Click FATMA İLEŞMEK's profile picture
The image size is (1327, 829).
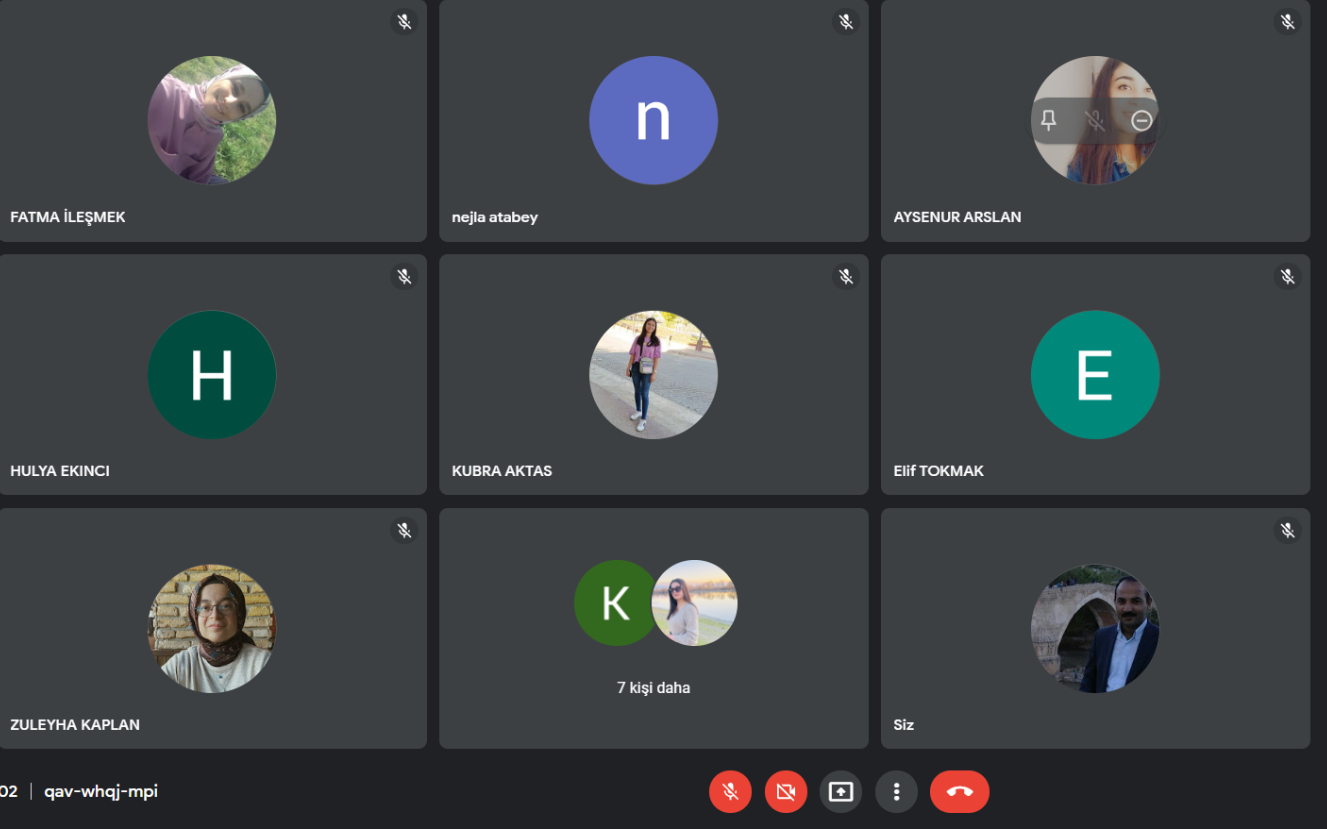(x=212, y=120)
